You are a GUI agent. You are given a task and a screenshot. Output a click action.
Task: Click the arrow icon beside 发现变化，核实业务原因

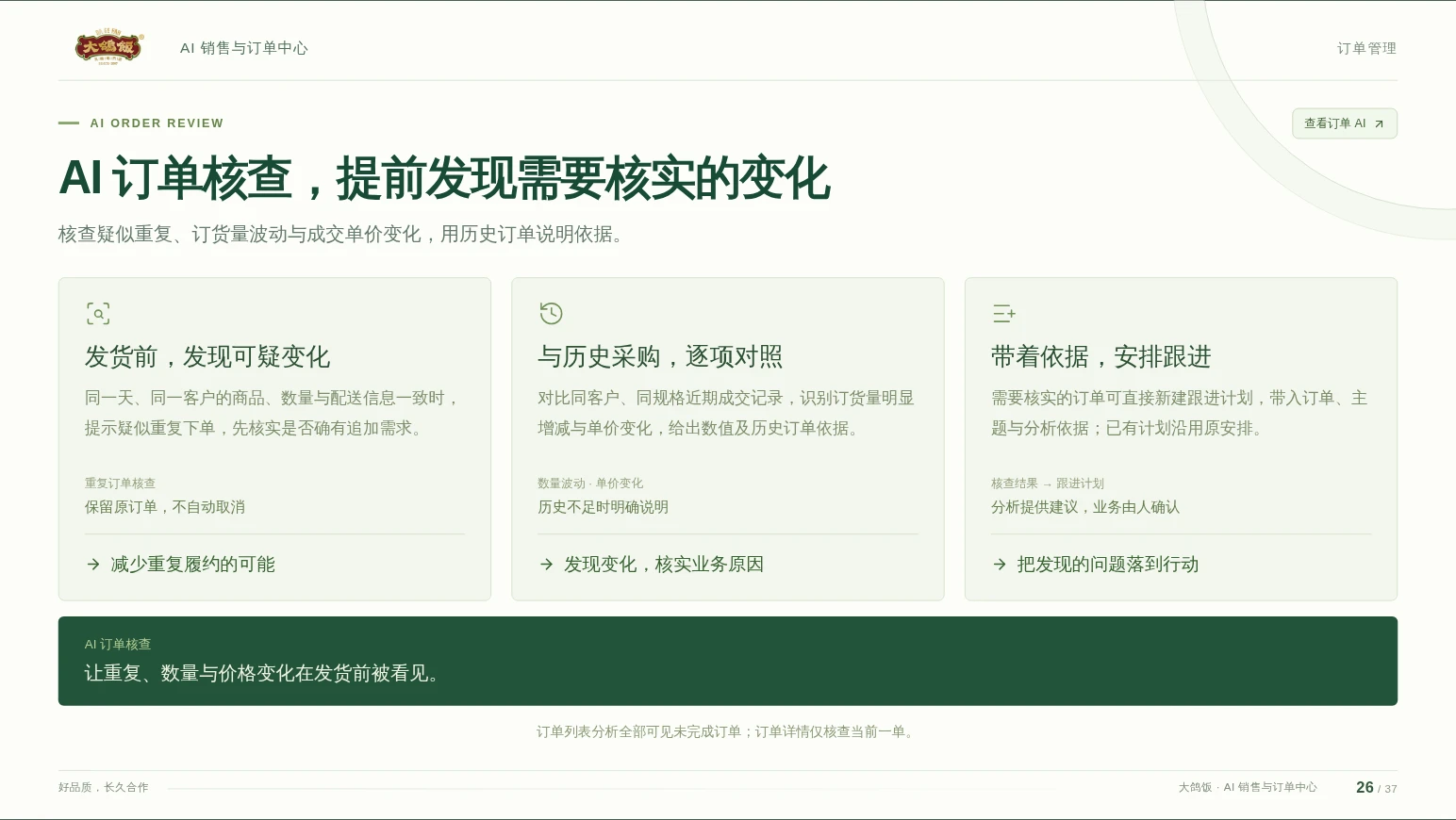click(547, 565)
